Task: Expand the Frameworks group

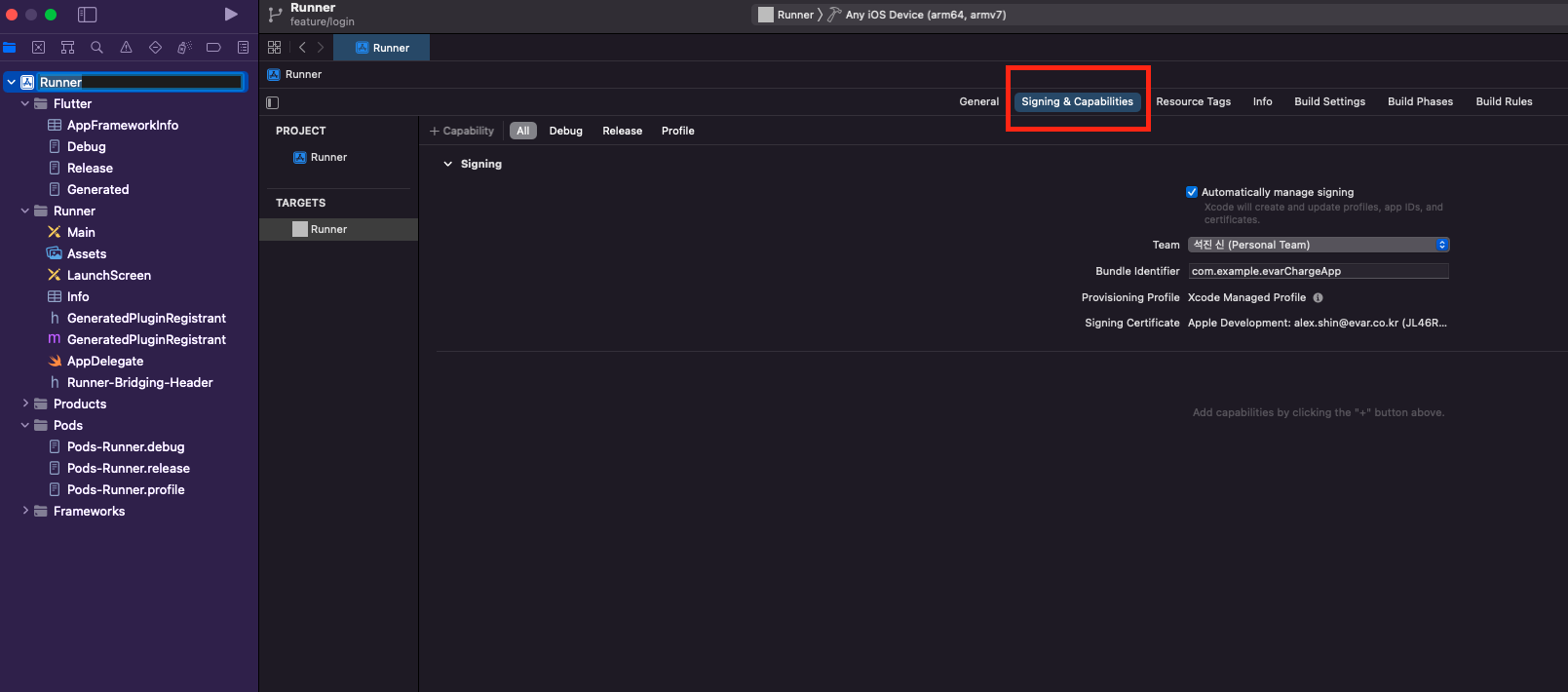Action: tap(24, 511)
